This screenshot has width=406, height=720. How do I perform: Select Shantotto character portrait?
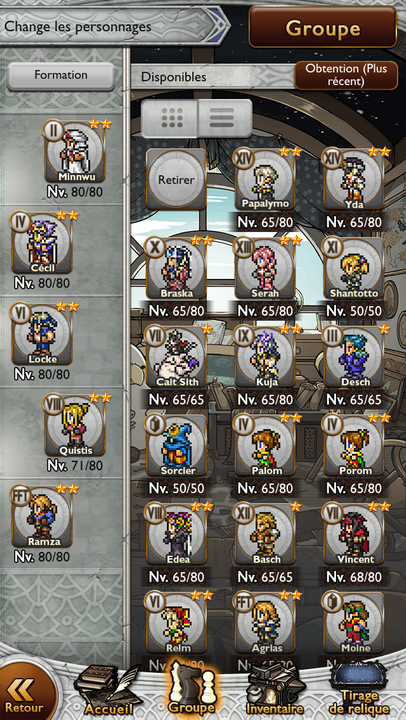click(x=354, y=268)
